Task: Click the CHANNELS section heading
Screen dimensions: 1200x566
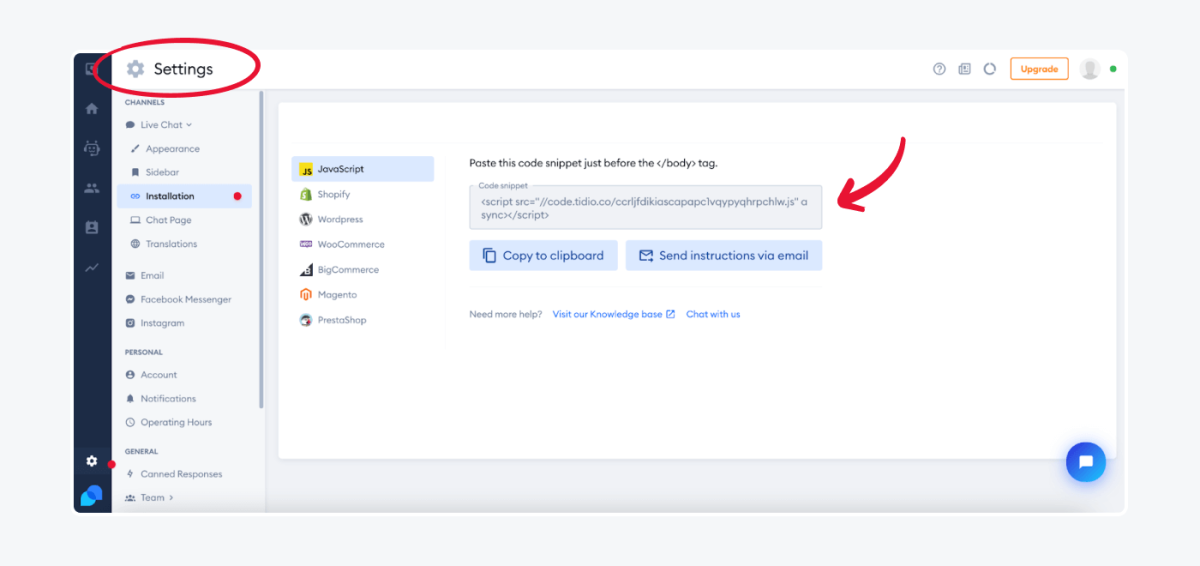Action: pos(145,102)
